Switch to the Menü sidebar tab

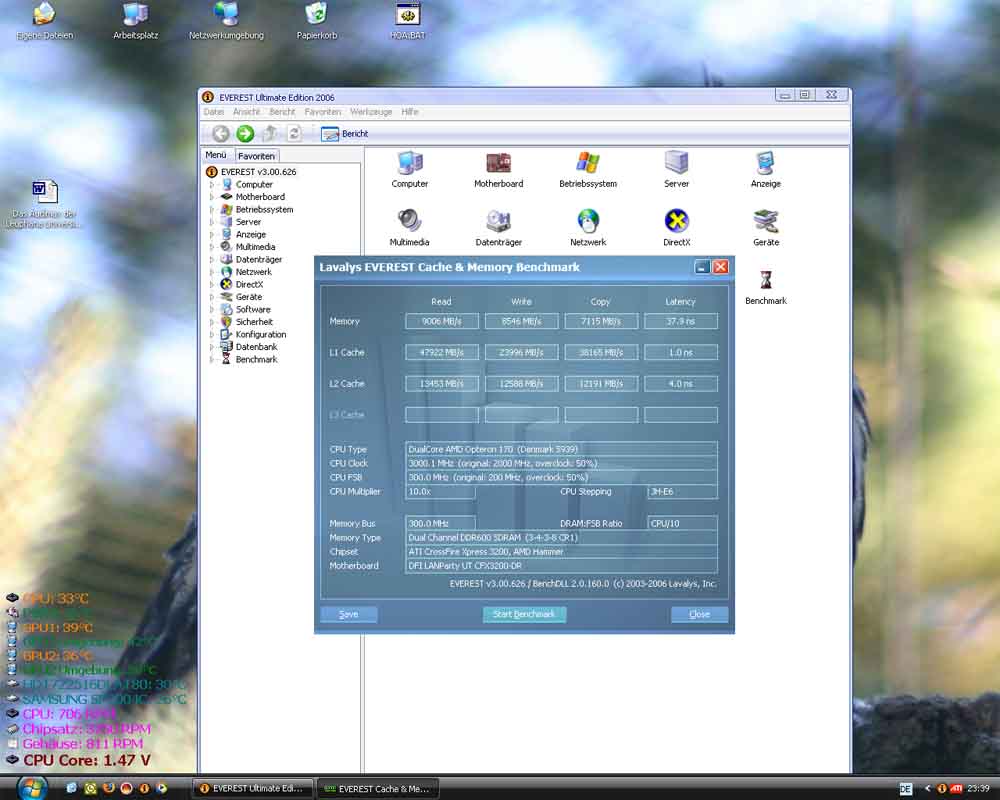pos(216,155)
